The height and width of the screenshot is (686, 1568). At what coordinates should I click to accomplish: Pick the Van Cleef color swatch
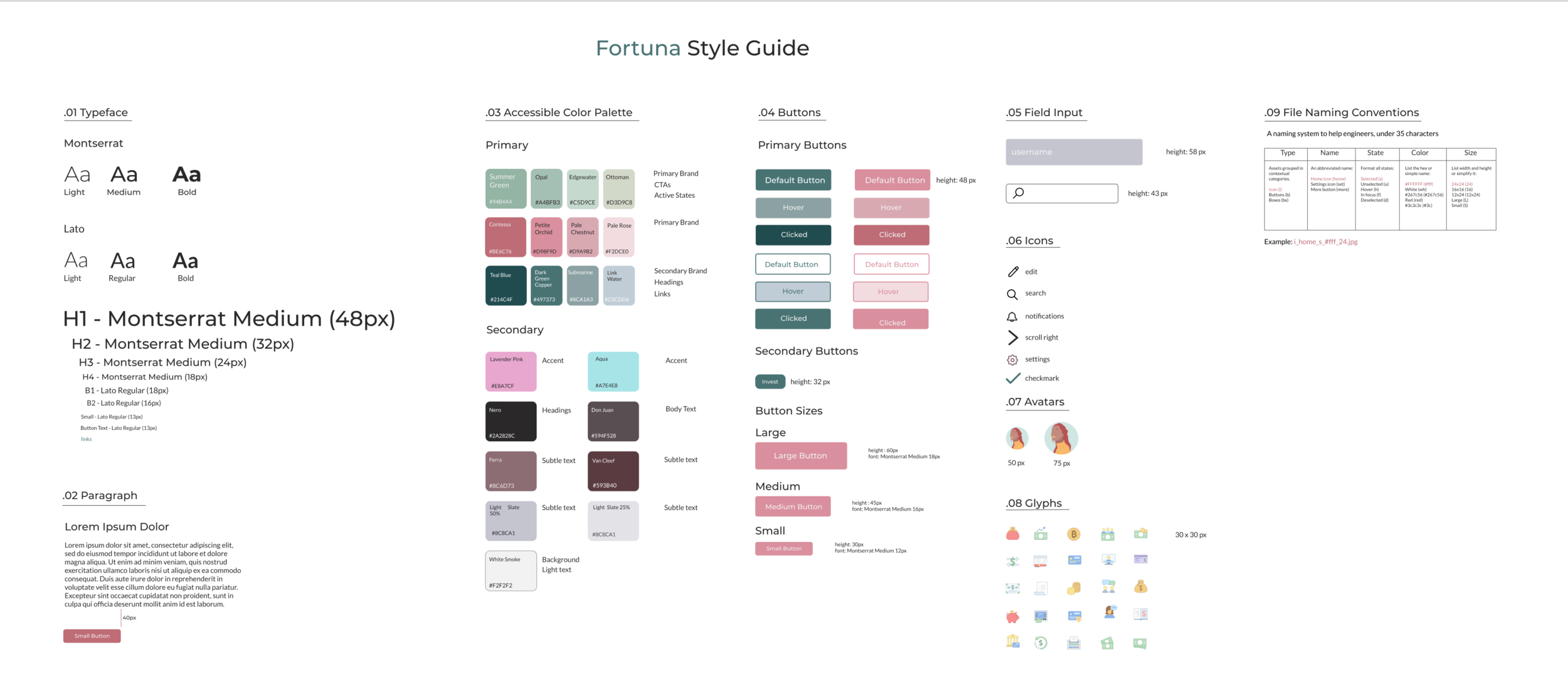[613, 471]
